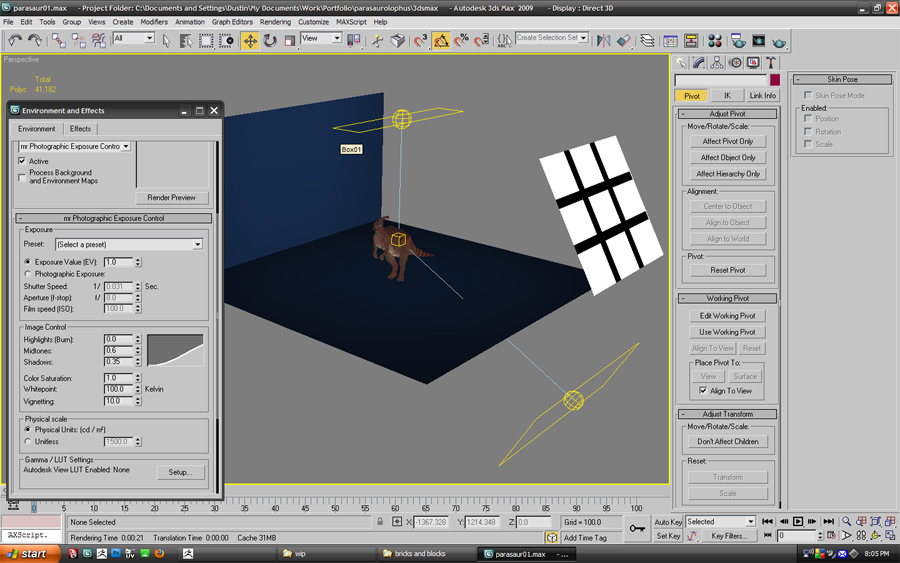Viewport: 900px width, 563px height.
Task: Open the Graph Editors menu
Action: [x=232, y=22]
